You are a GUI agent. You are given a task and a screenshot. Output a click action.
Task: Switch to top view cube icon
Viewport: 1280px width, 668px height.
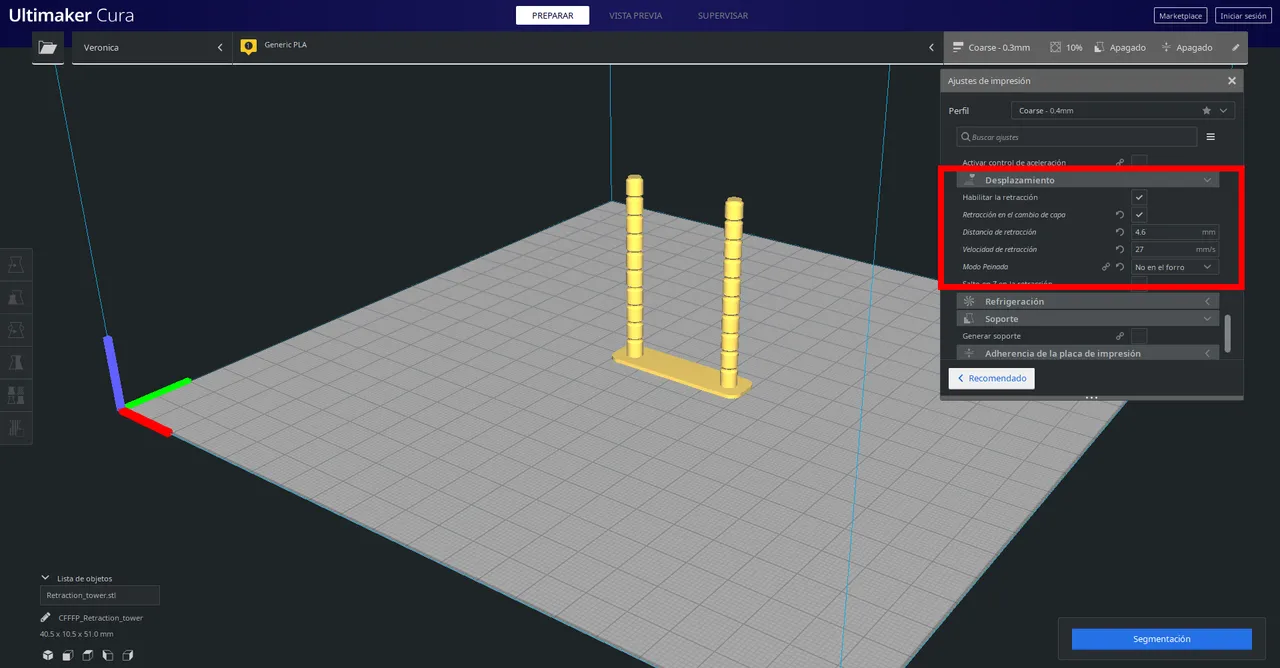87,656
